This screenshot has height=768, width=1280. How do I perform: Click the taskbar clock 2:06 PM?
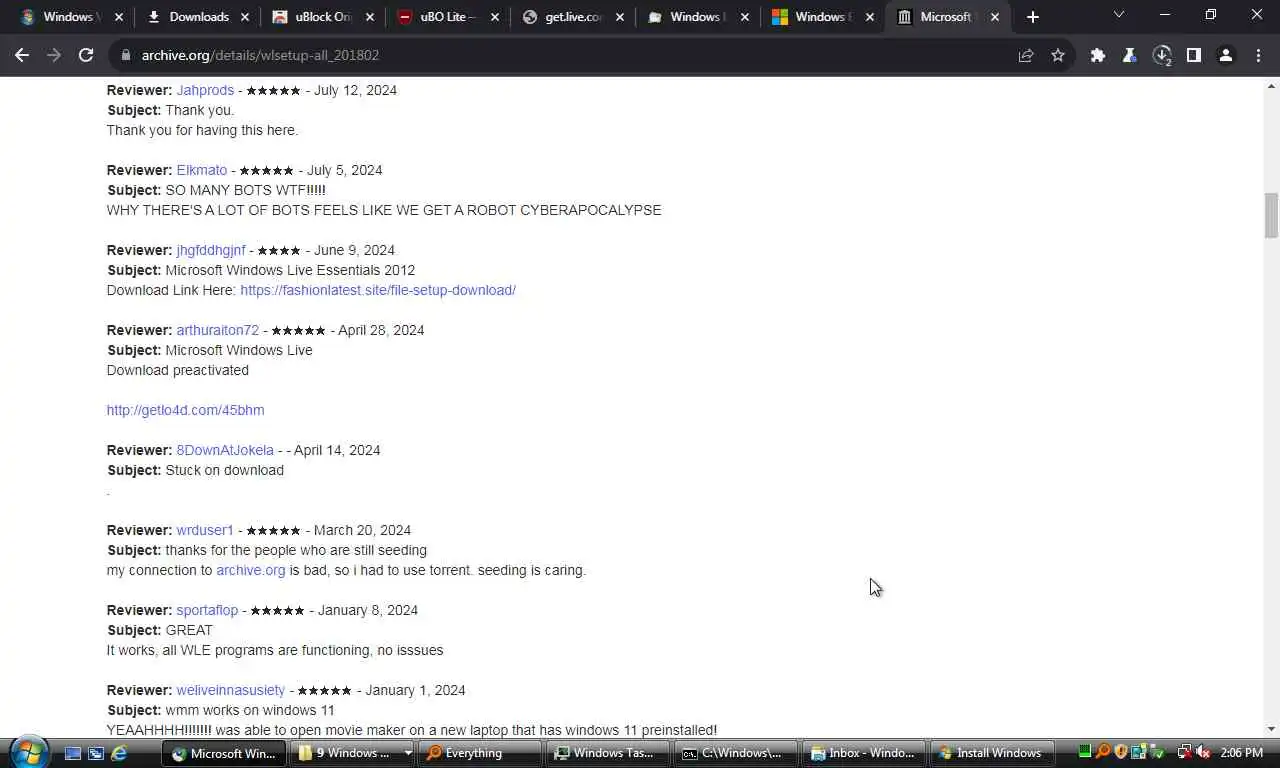click(x=1241, y=752)
